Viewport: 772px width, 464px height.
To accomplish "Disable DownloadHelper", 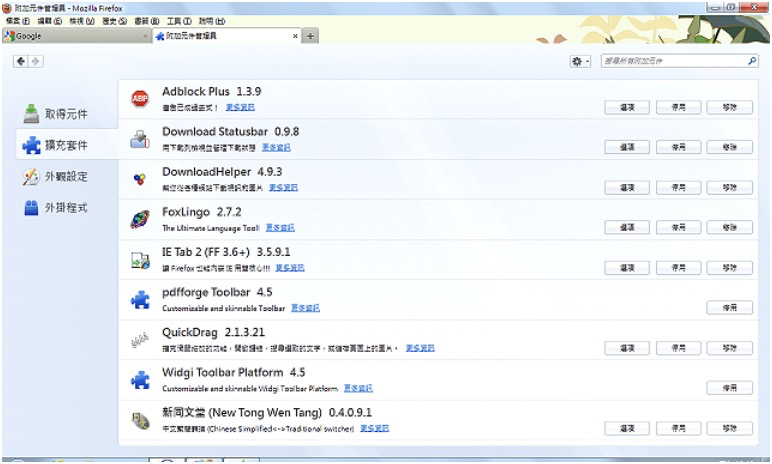I will (x=678, y=187).
